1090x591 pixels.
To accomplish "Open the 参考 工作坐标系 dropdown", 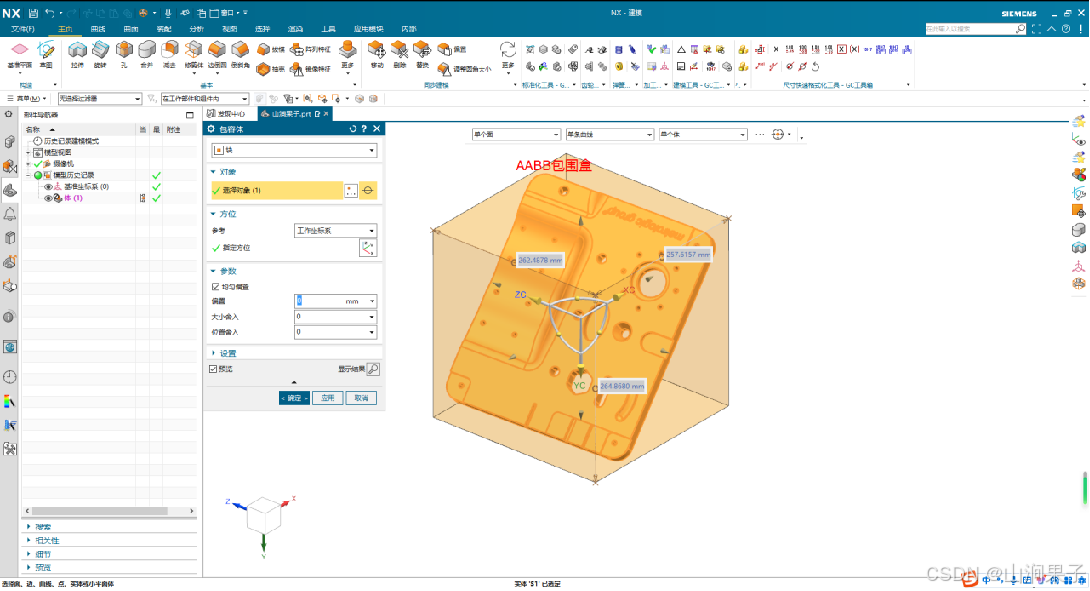I will pyautogui.click(x=335, y=230).
